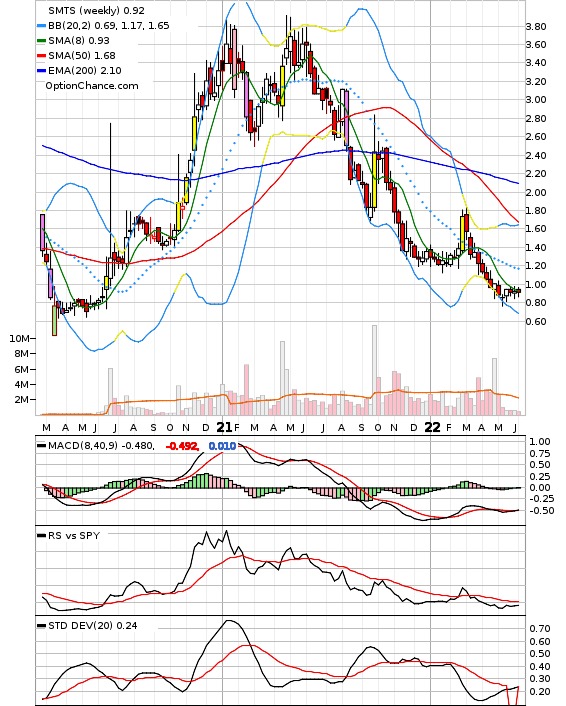
Task: Click the 0.60 price axis label
Action: click(x=536, y=321)
